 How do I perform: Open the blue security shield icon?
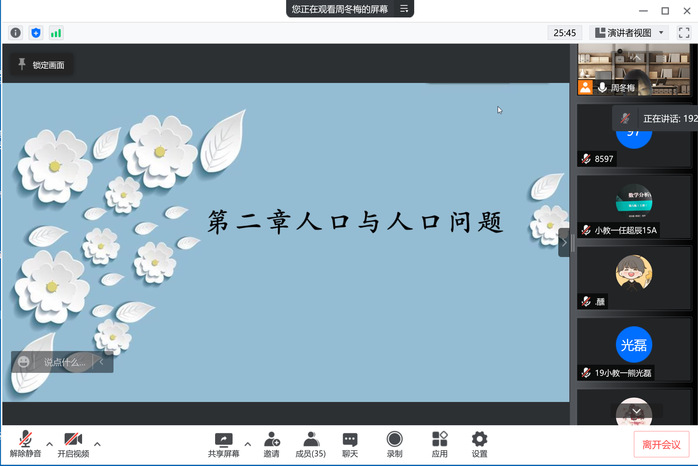coord(37,33)
